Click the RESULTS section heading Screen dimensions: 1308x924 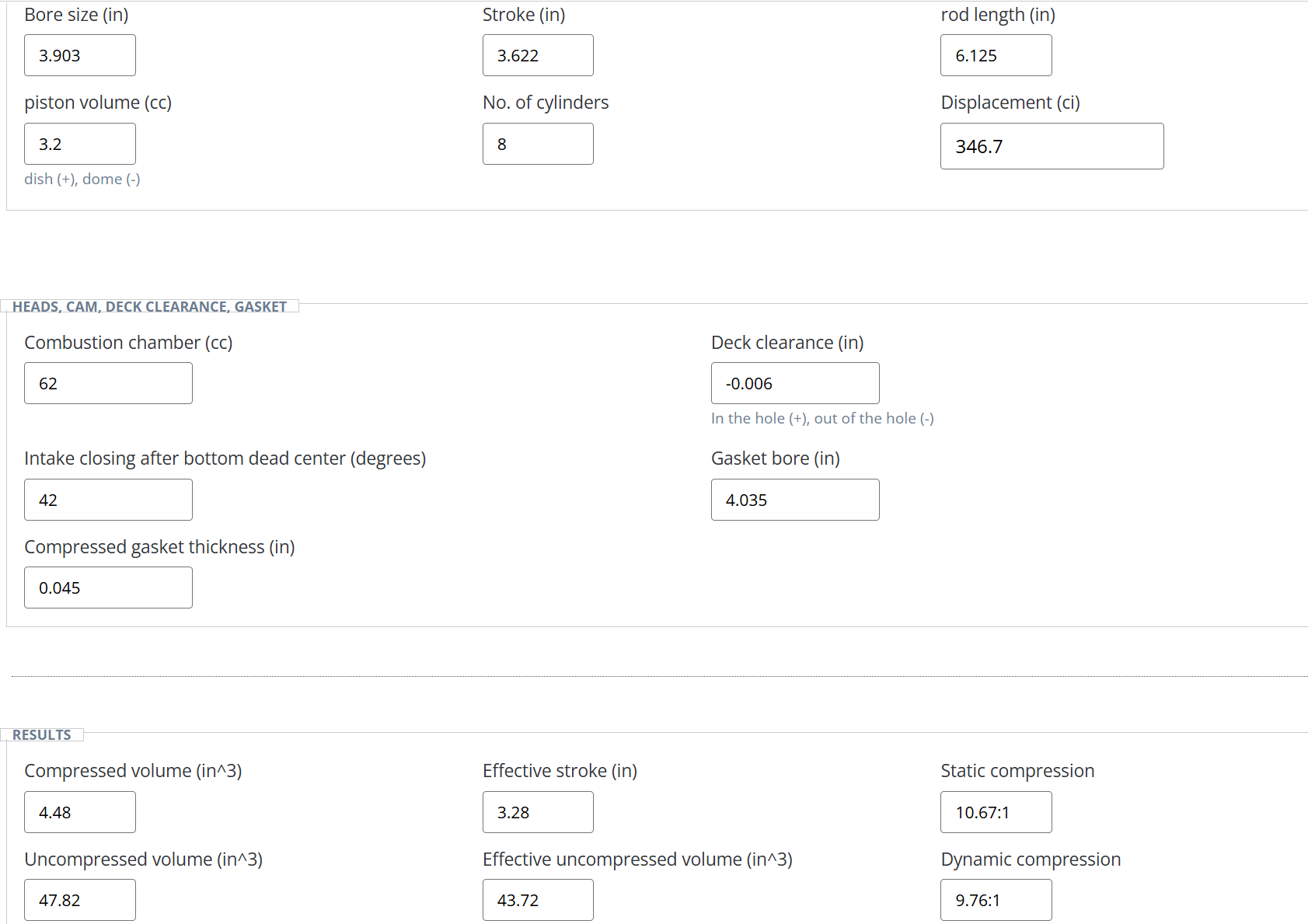(x=42, y=734)
